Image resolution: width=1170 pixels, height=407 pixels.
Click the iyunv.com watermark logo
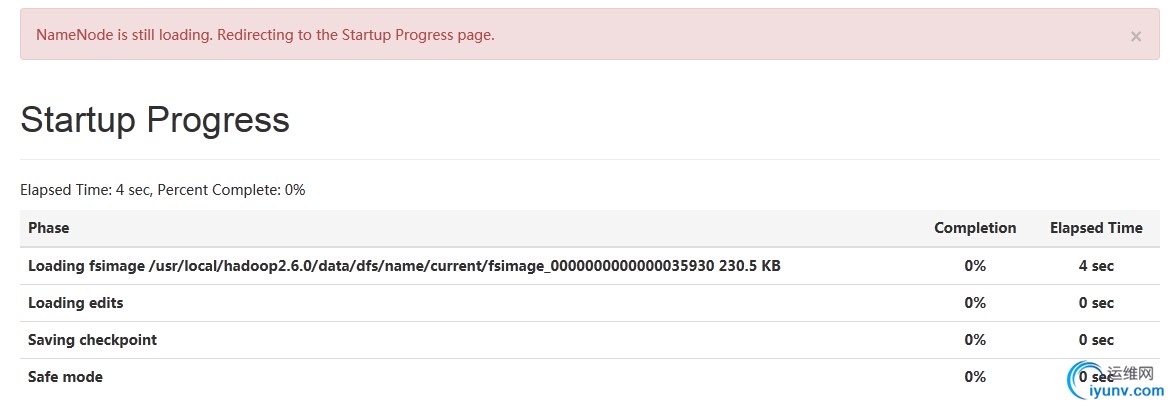click(x=1115, y=382)
